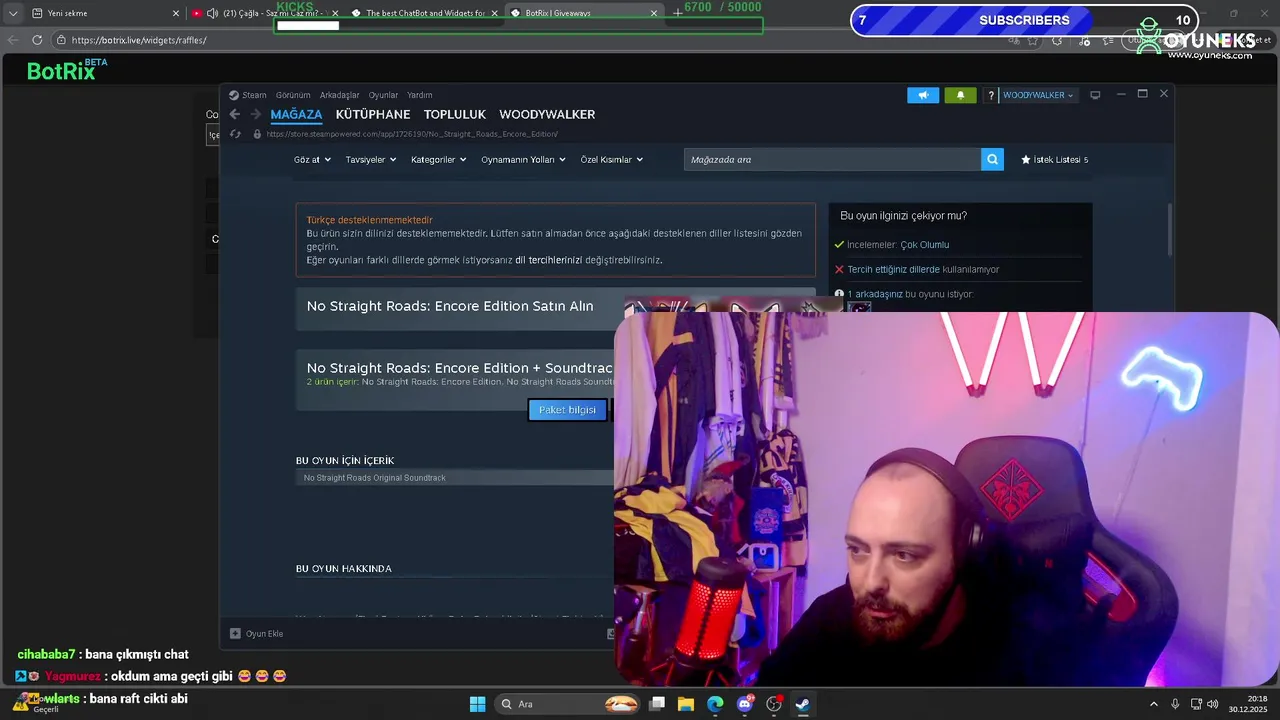1280x720 pixels.
Task: Reload the Steam store page
Action: point(235,134)
